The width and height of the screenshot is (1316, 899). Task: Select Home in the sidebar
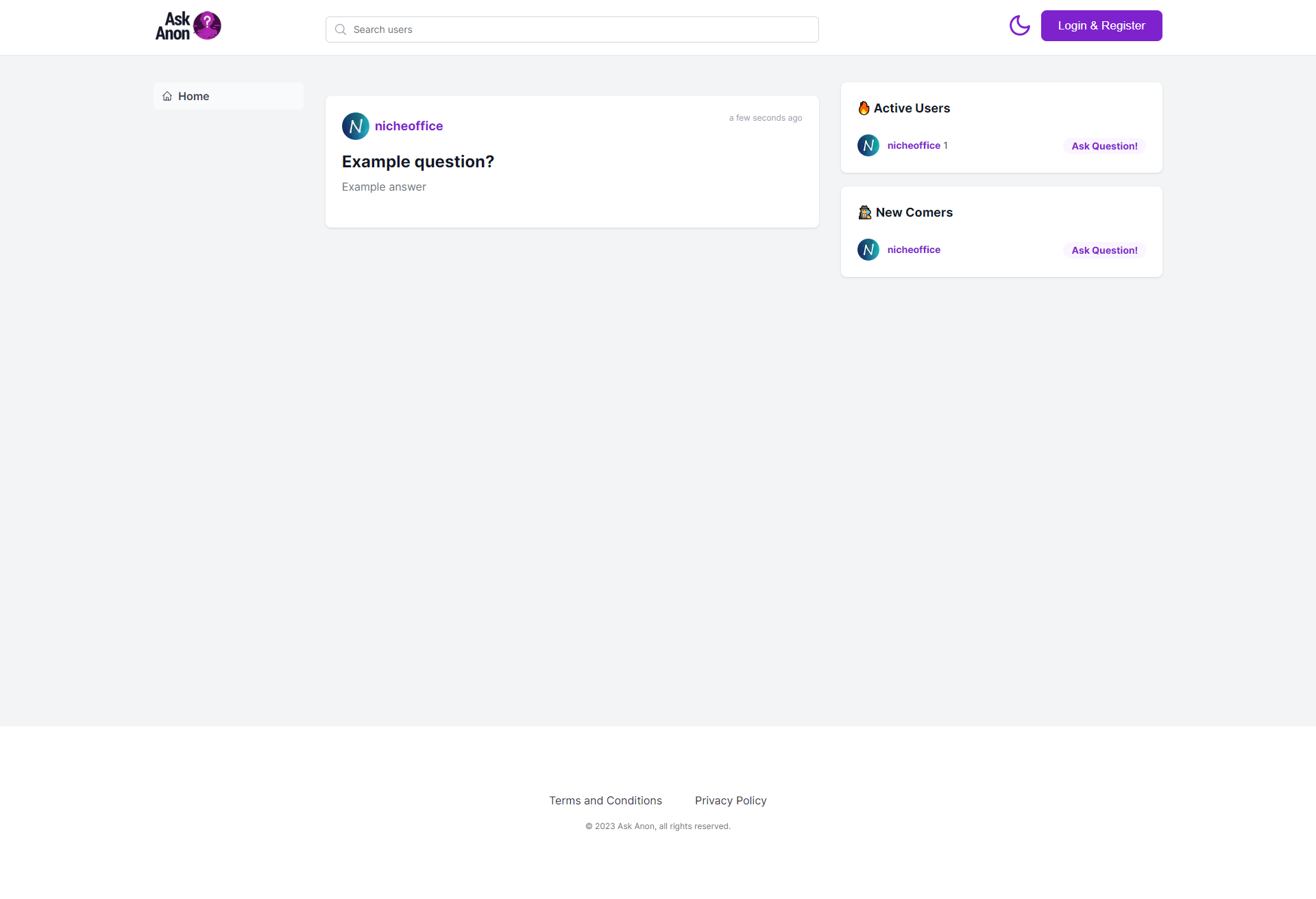pos(193,96)
